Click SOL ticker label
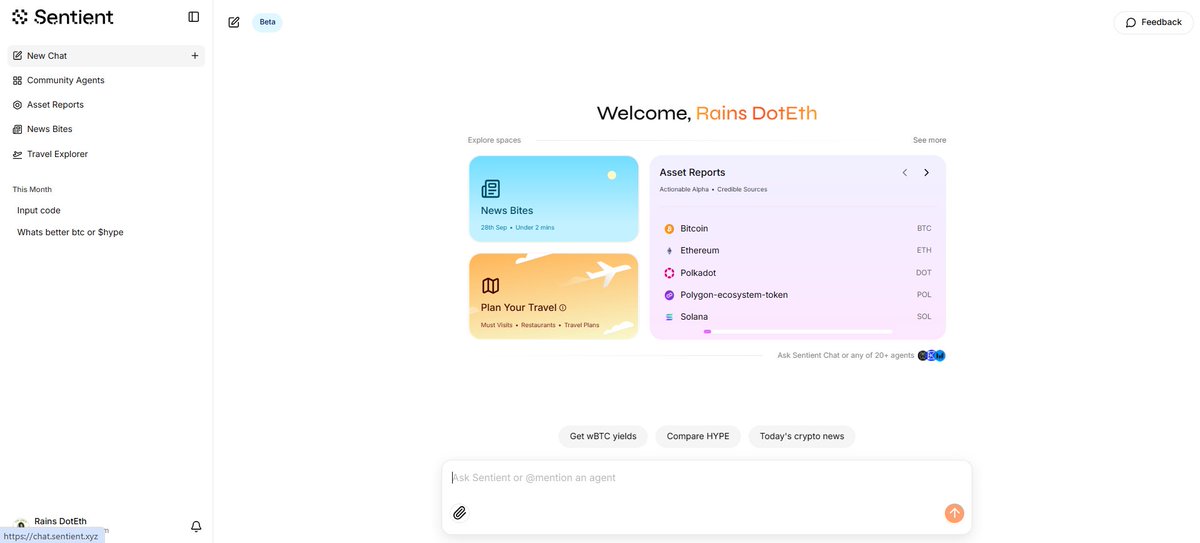Image resolution: width=1200 pixels, height=543 pixels. [x=924, y=317]
